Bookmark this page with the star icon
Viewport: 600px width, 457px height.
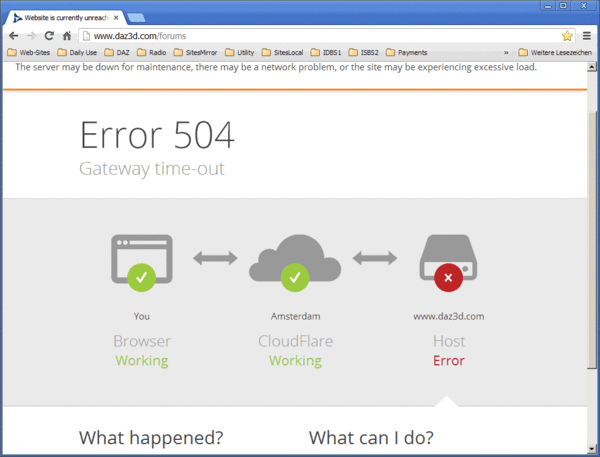point(567,36)
